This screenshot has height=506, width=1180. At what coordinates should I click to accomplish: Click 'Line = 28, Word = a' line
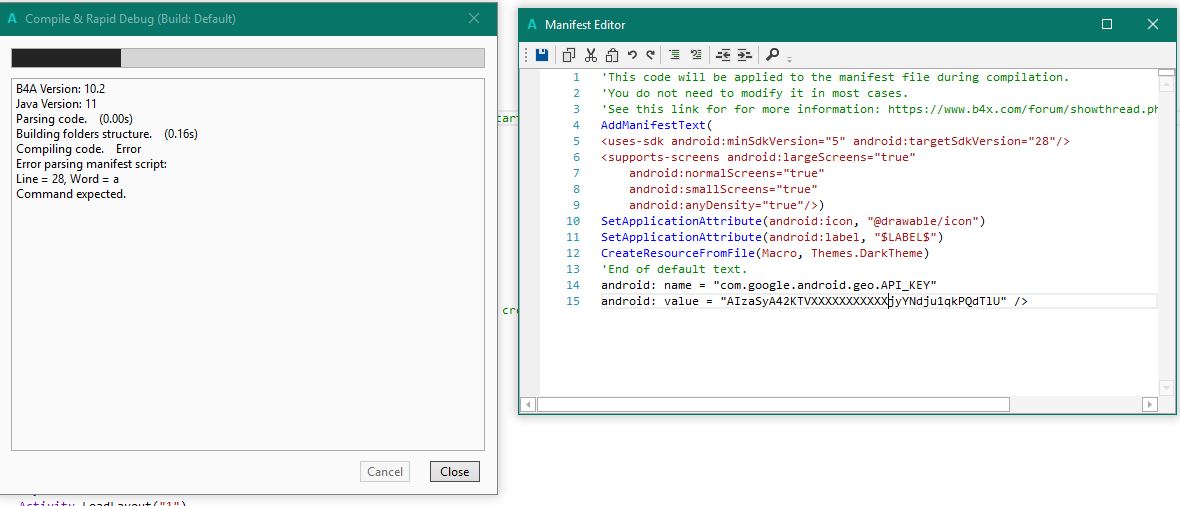pos(67,179)
